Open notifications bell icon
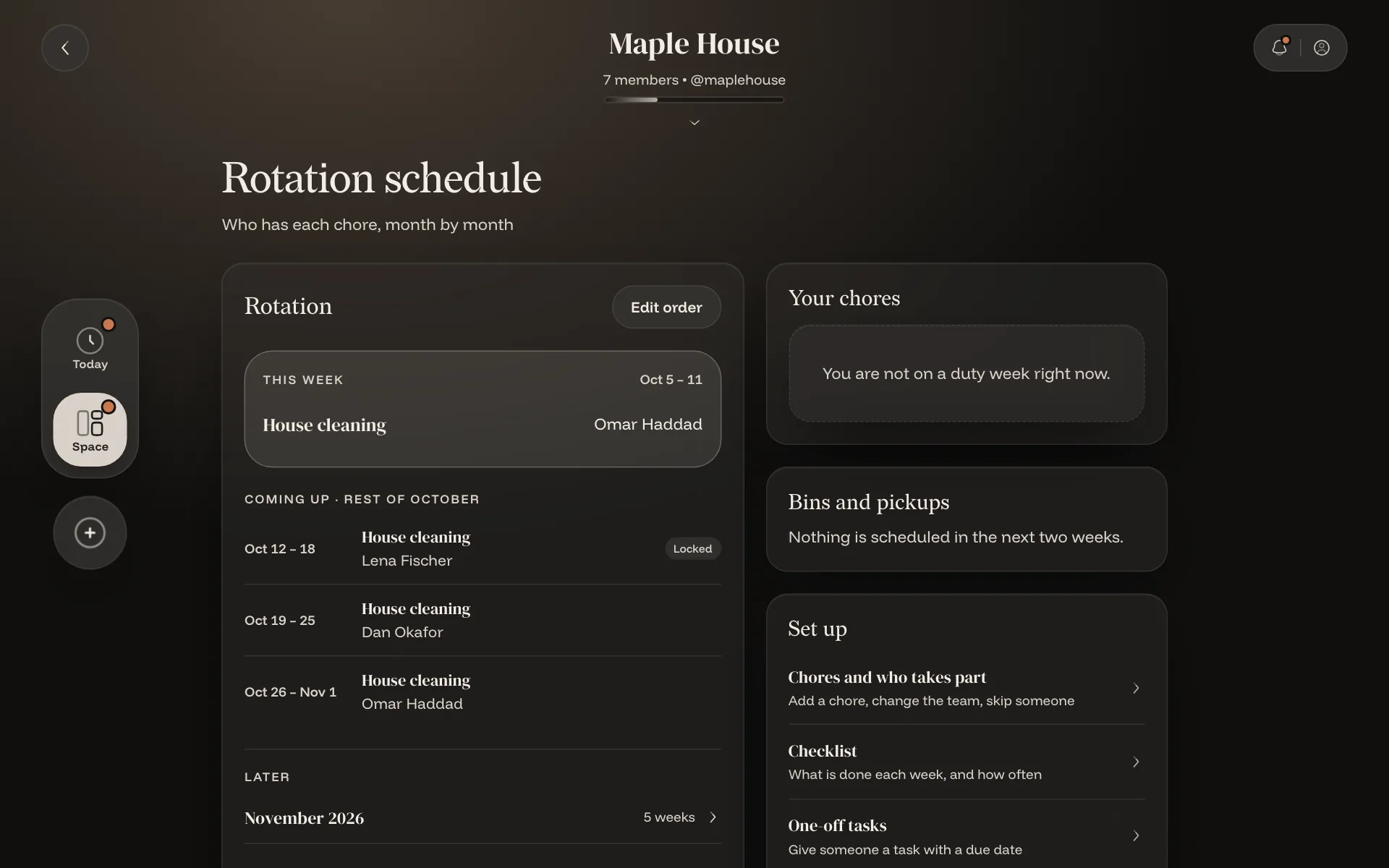The image size is (1389, 868). (1279, 48)
